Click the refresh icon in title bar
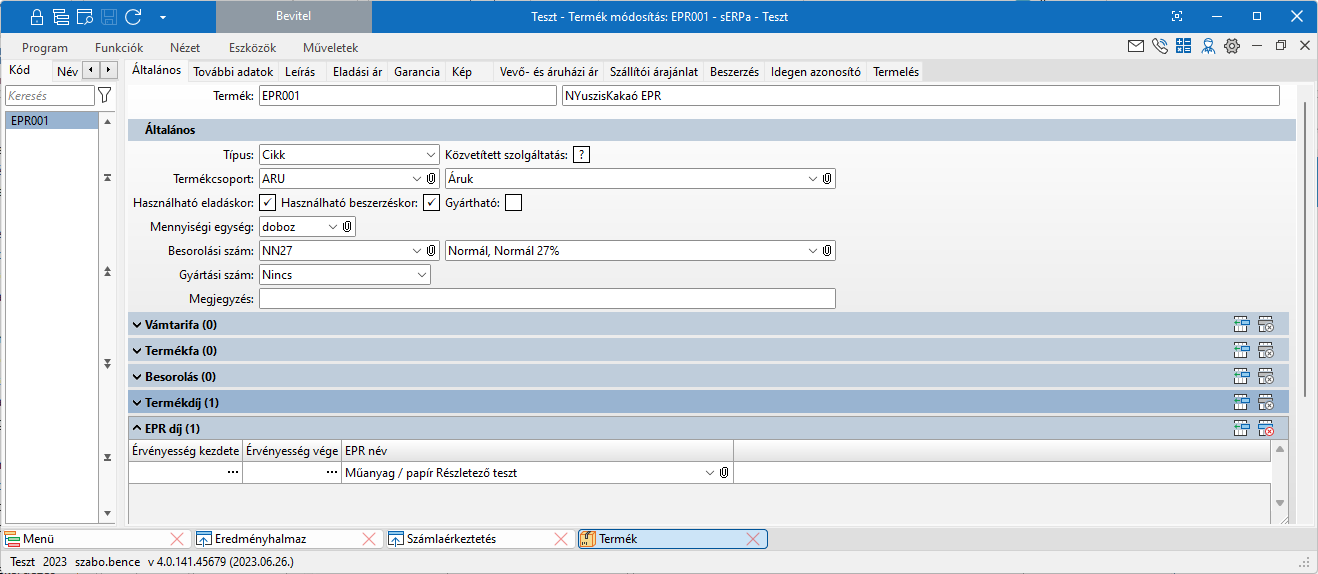Screen dimensions: 1318x574 coord(133,16)
